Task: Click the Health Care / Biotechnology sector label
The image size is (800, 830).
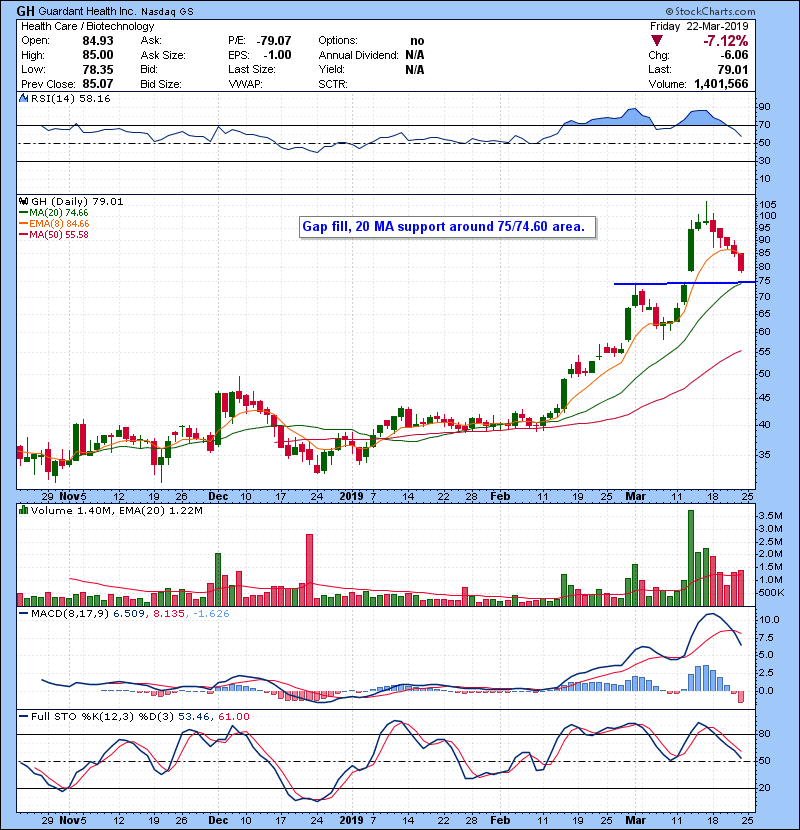Action: [87, 26]
